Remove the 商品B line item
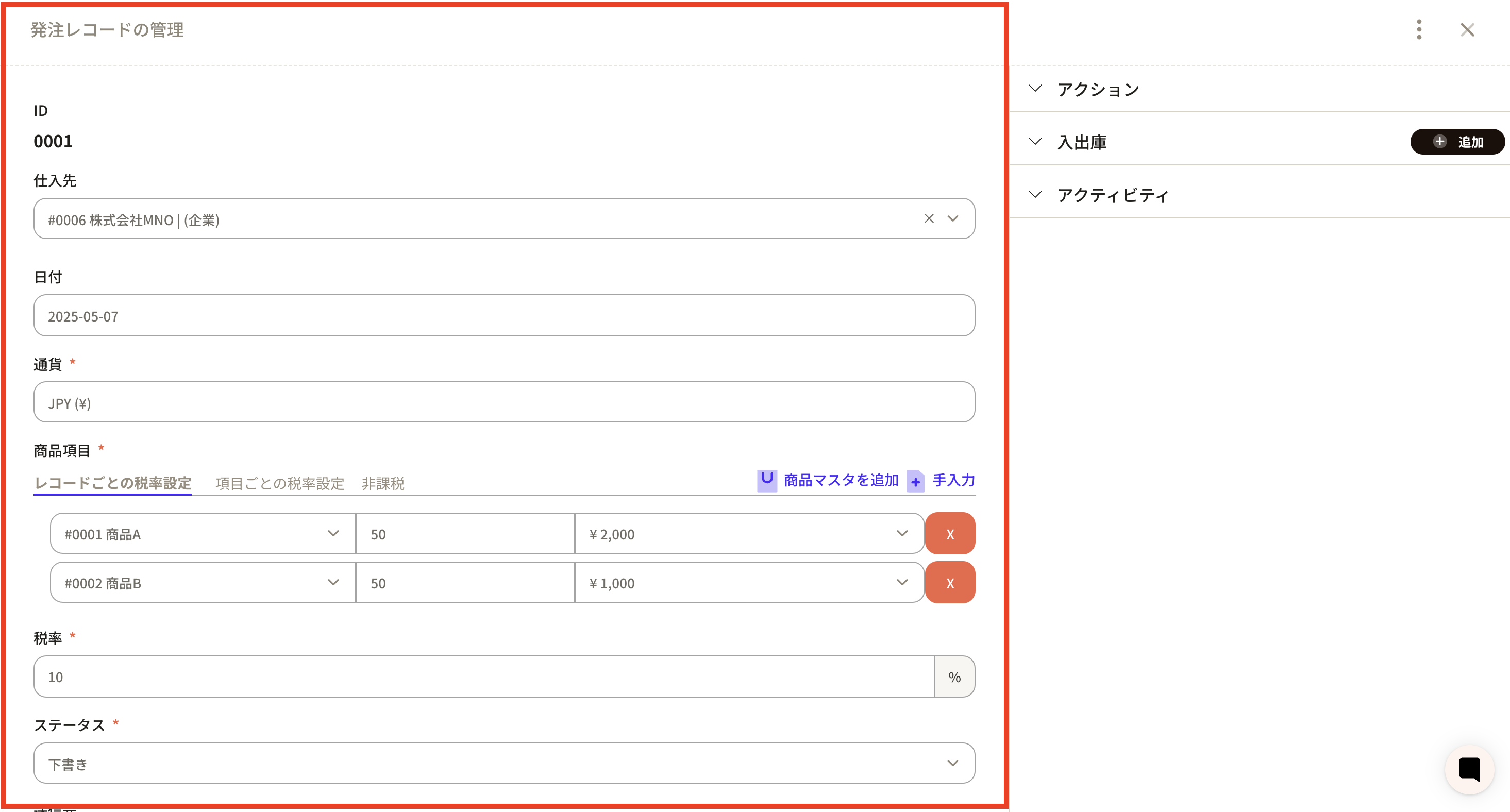 [950, 583]
